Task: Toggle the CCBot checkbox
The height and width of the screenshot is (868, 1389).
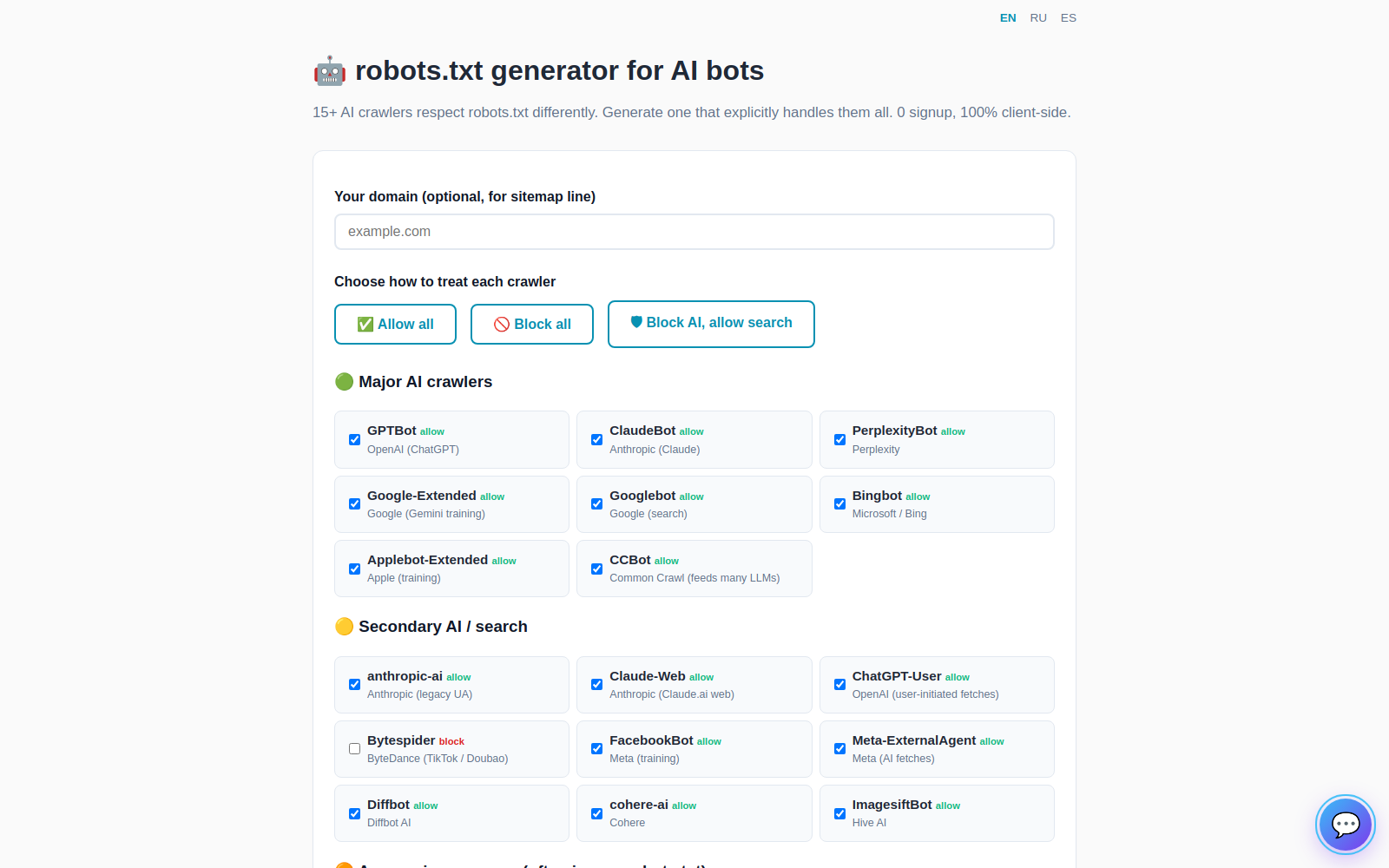Action: coord(596,569)
